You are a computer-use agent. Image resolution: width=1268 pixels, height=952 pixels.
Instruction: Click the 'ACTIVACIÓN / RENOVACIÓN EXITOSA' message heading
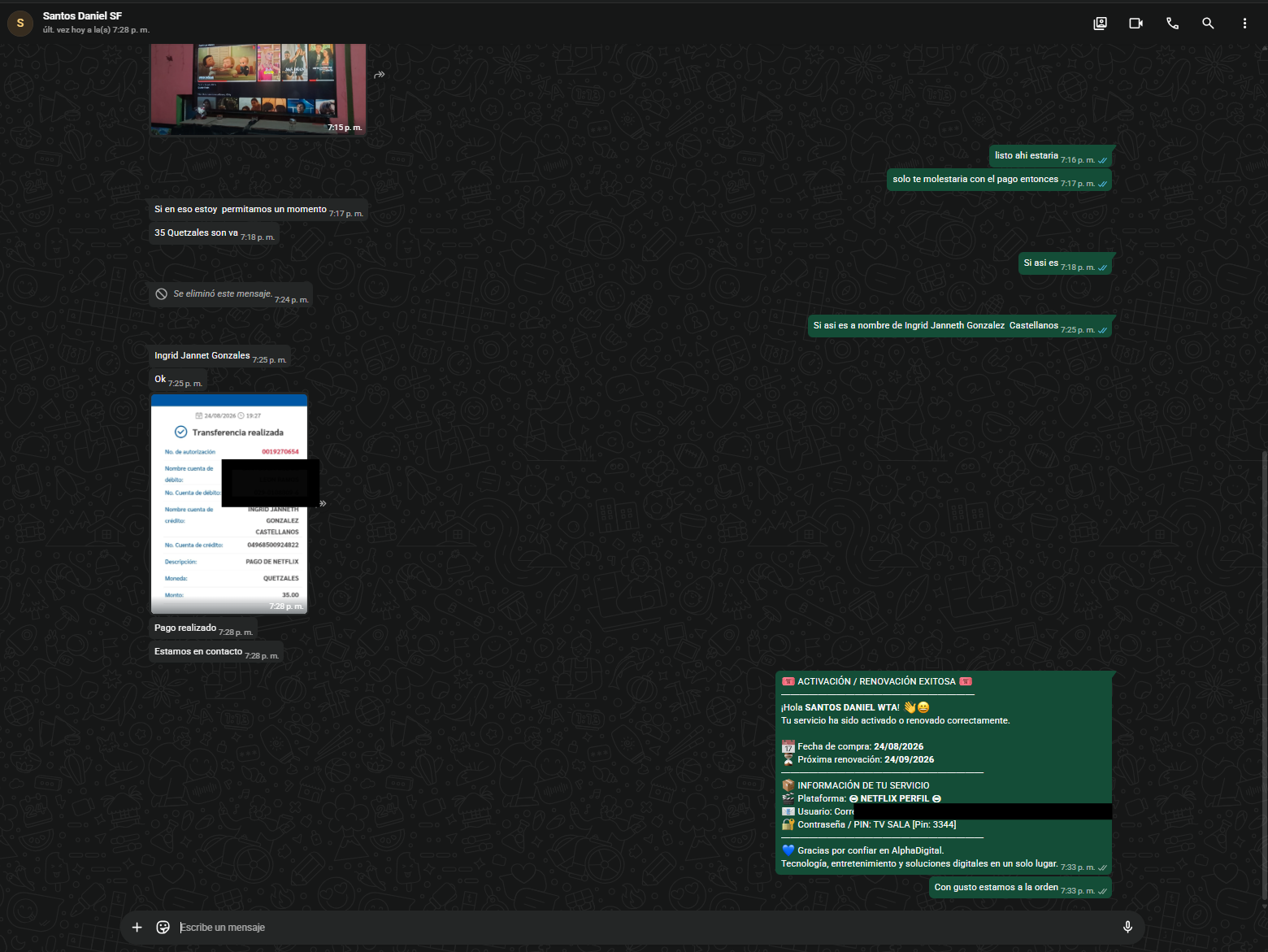pos(876,682)
